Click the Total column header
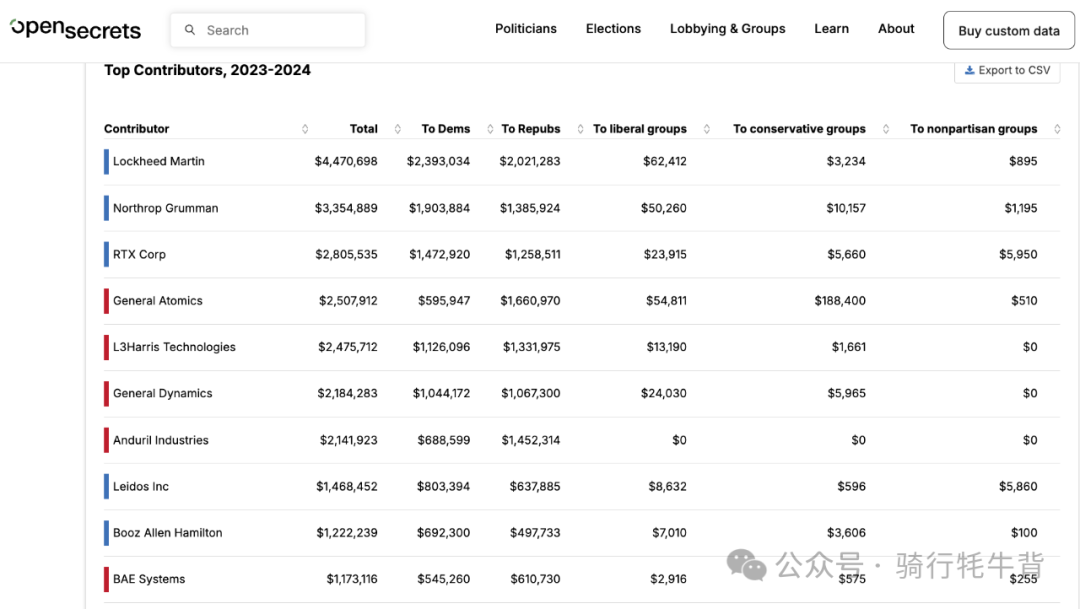This screenshot has width=1080, height=609. coord(364,129)
